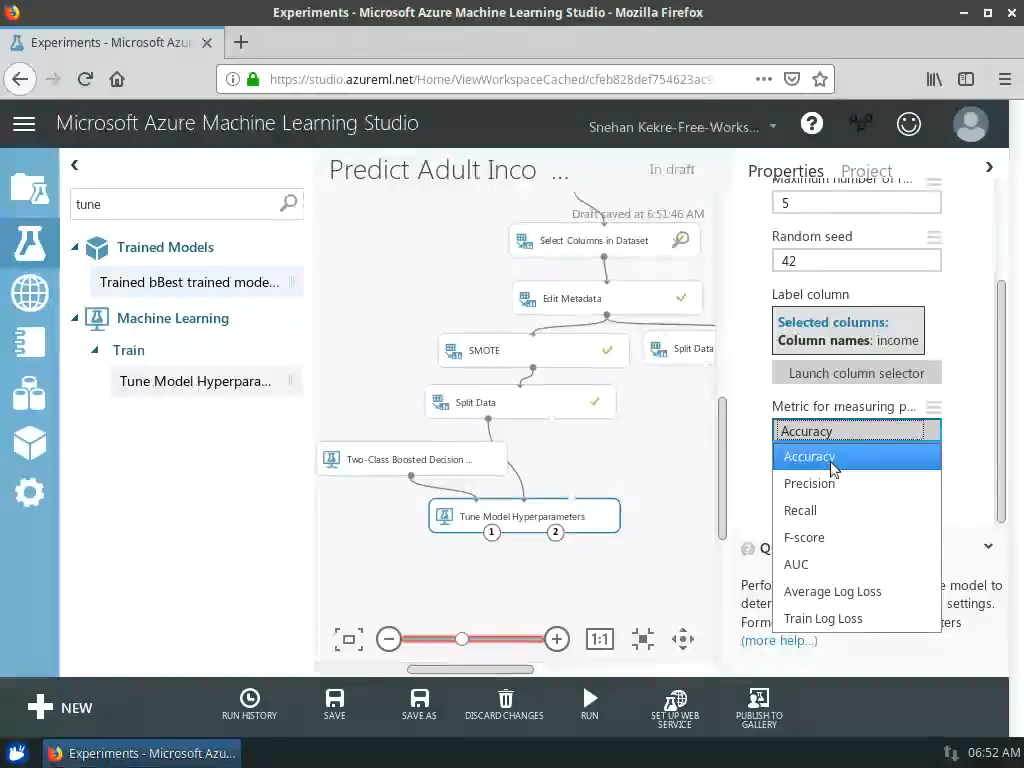The height and width of the screenshot is (768, 1024).
Task: Click the Metric for measuring performance combo box
Action: click(x=856, y=431)
